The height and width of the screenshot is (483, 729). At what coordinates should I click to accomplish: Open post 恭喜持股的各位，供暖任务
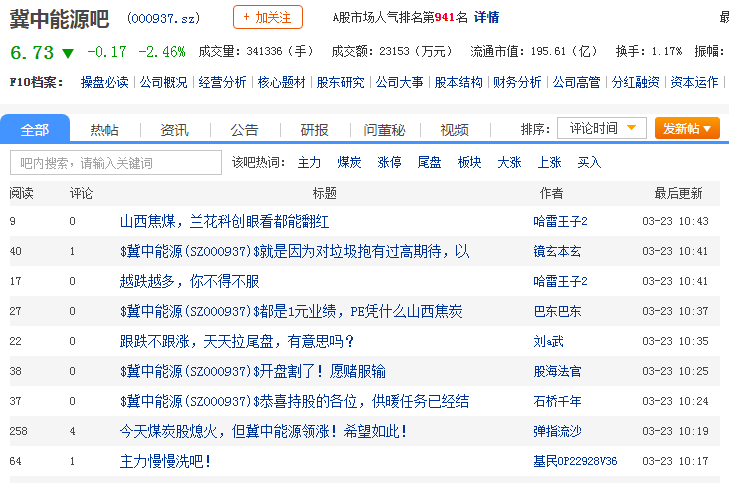[294, 401]
